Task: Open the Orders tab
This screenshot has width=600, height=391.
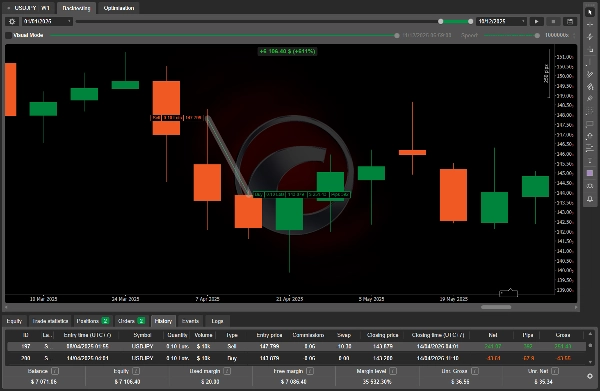Action: click(x=131, y=321)
